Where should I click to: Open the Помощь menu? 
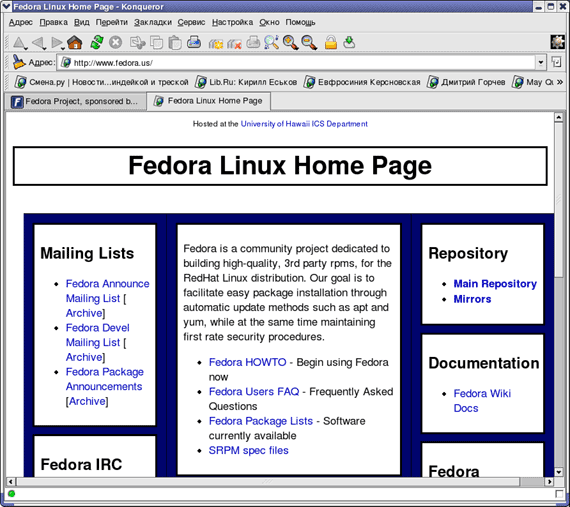[x=300, y=23]
